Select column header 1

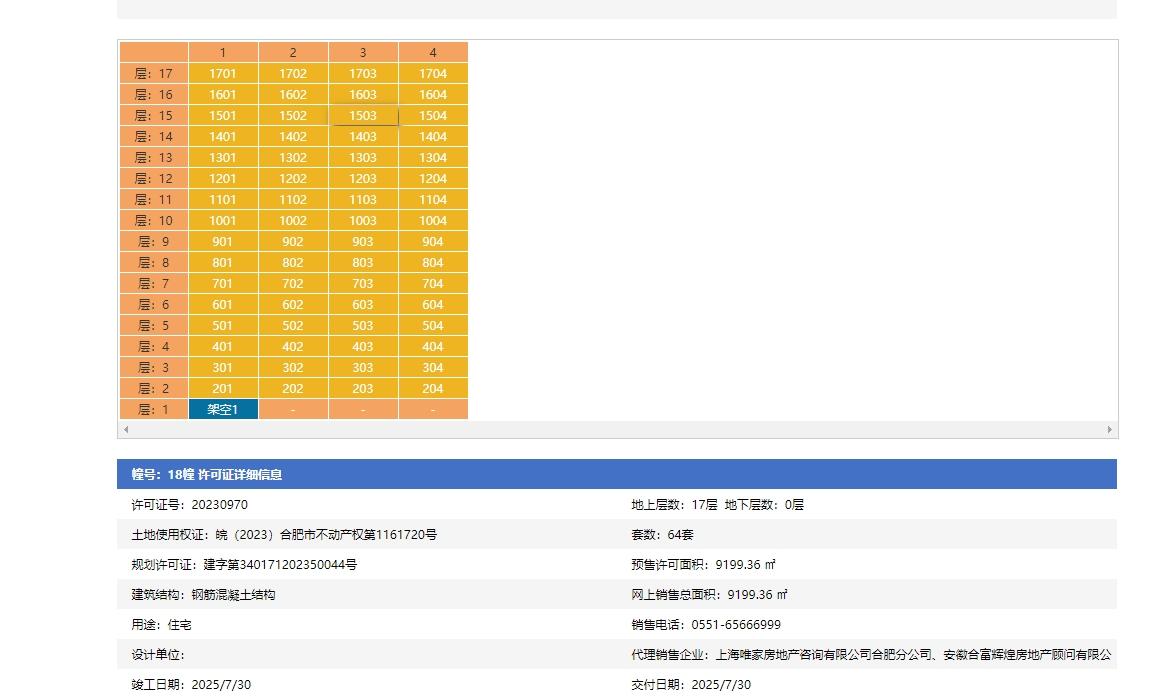(x=223, y=52)
